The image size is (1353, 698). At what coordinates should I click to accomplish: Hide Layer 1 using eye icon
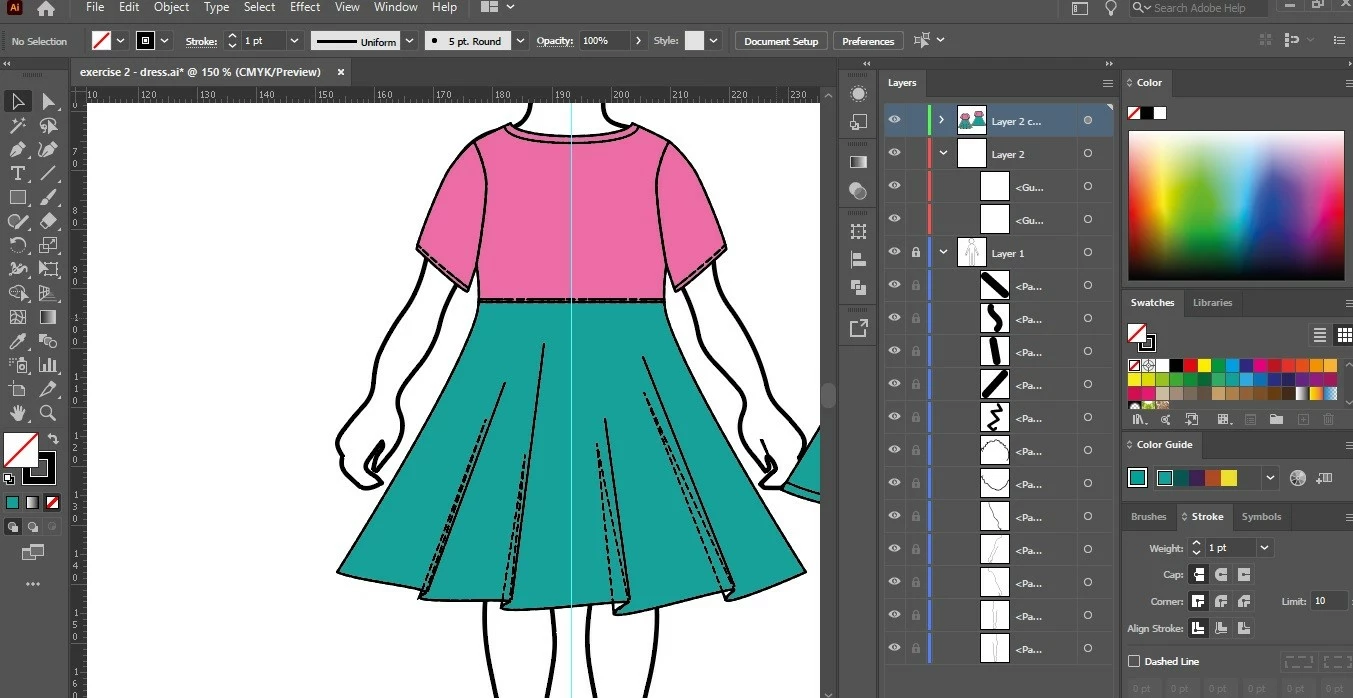click(894, 253)
